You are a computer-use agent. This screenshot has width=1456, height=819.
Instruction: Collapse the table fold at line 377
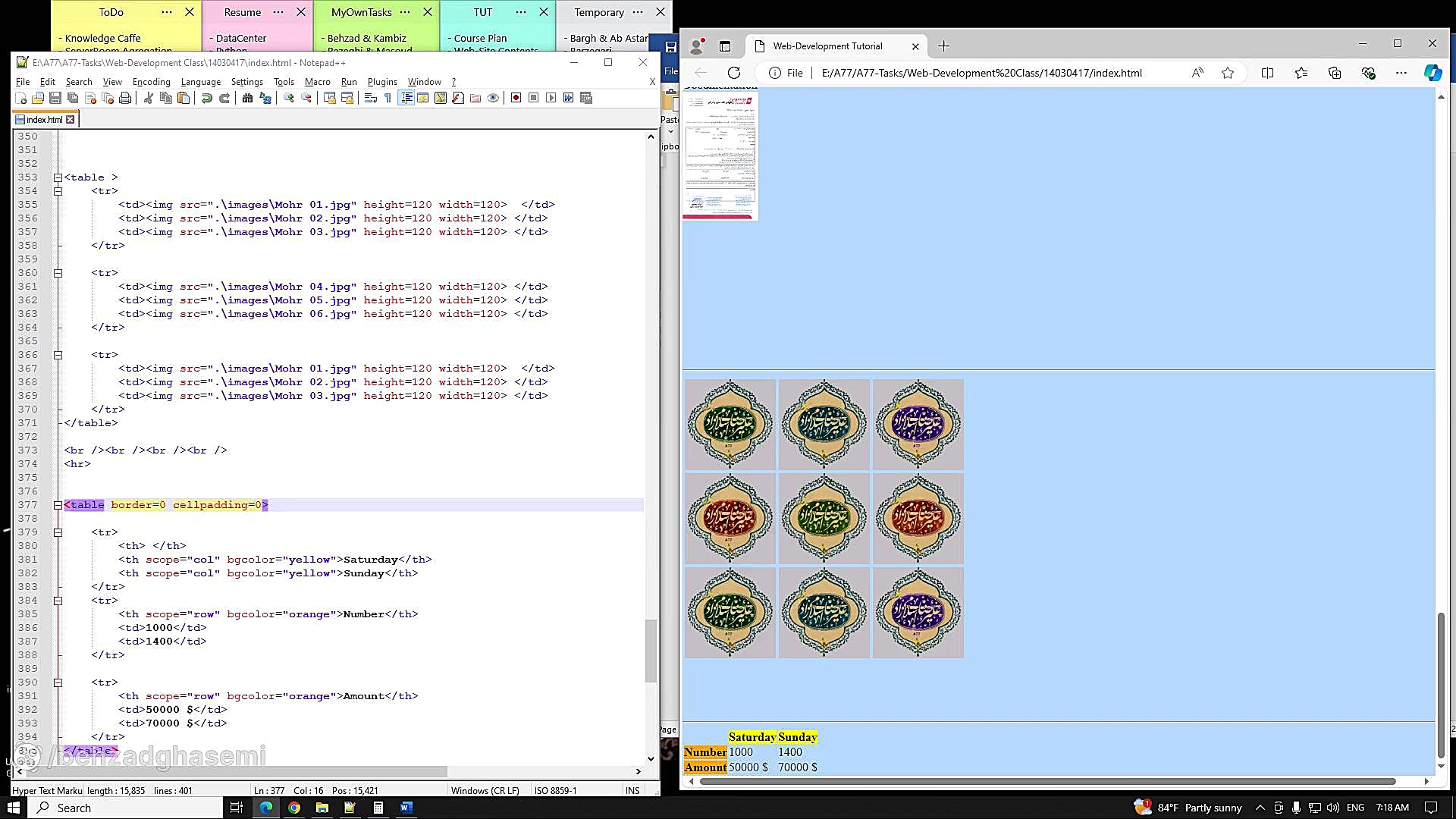(x=58, y=505)
